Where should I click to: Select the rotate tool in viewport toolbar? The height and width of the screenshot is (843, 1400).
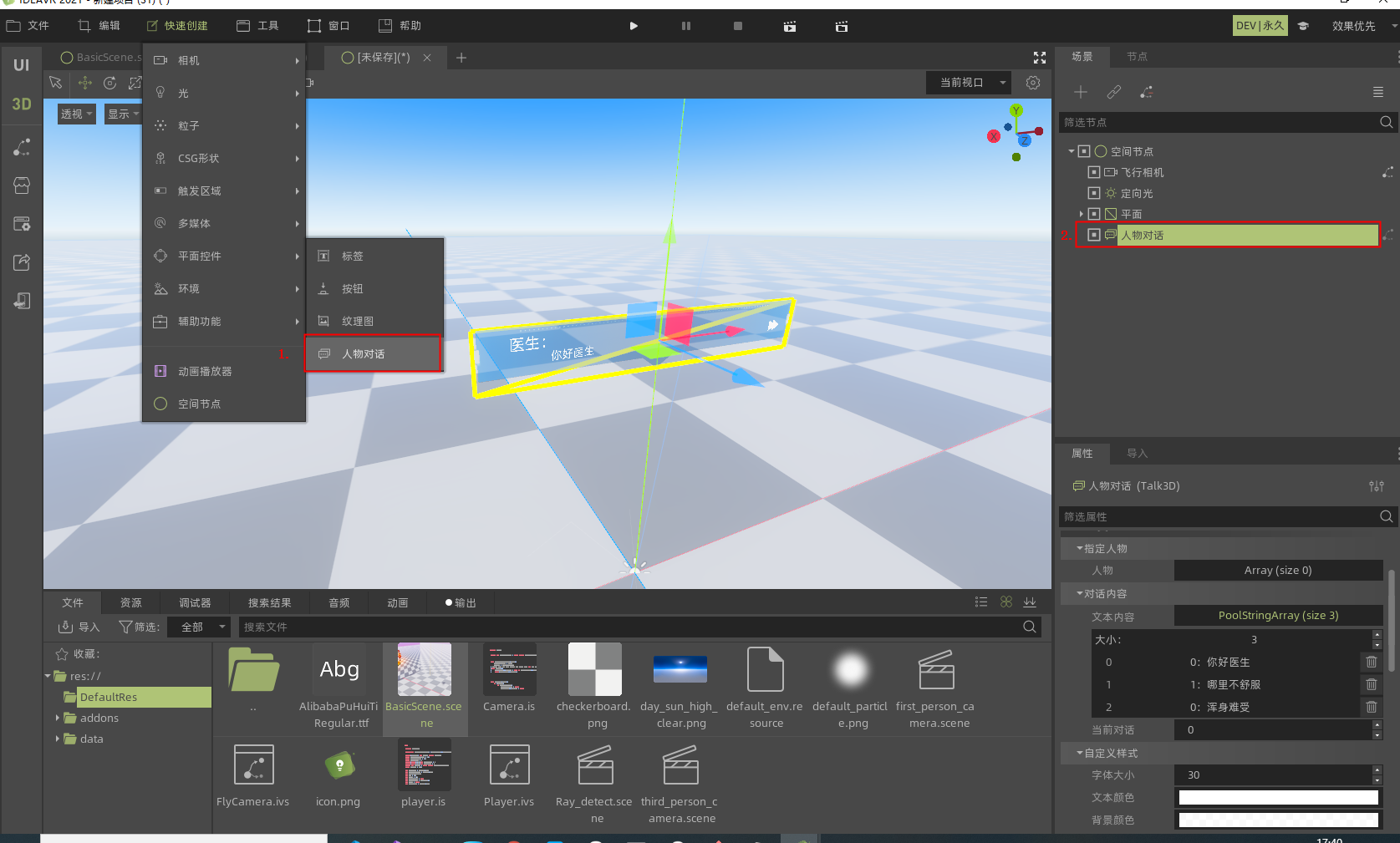[109, 83]
